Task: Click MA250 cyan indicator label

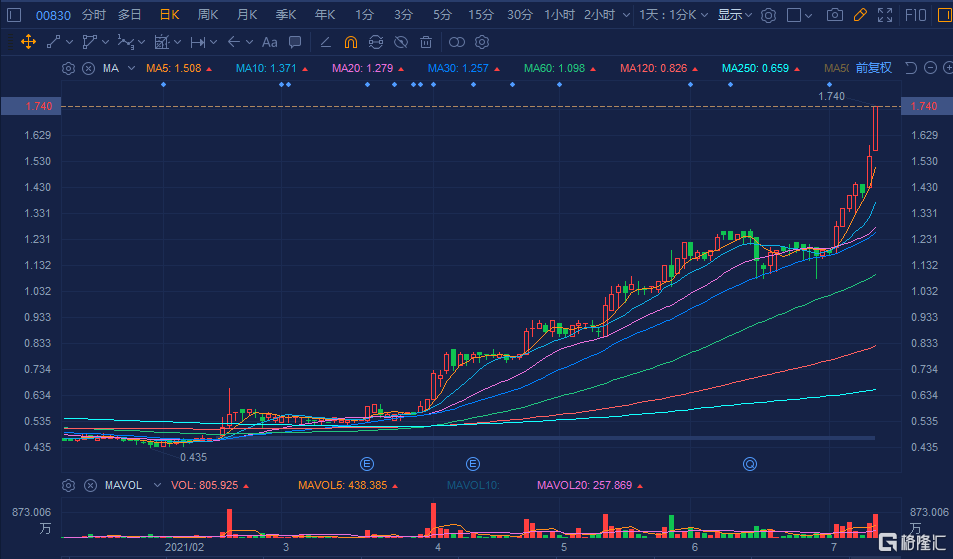Action: pos(760,69)
